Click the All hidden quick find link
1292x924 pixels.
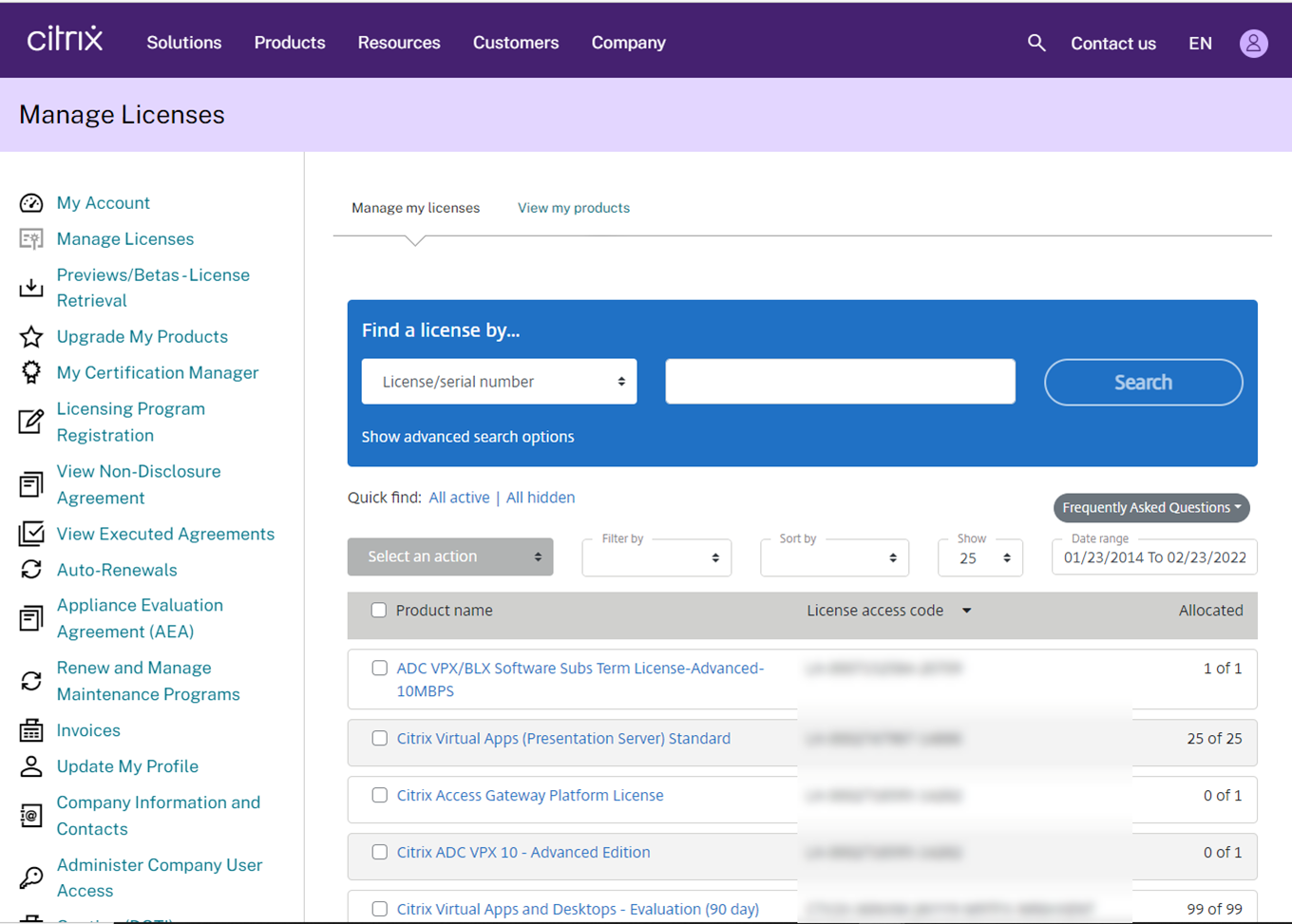point(541,498)
